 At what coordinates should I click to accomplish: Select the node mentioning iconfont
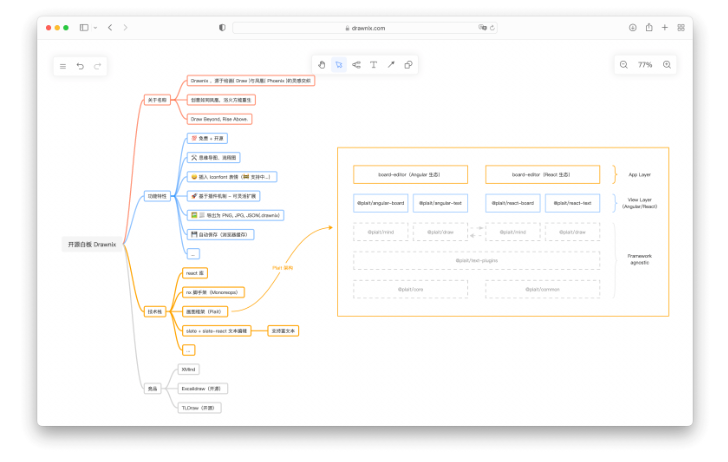232,177
